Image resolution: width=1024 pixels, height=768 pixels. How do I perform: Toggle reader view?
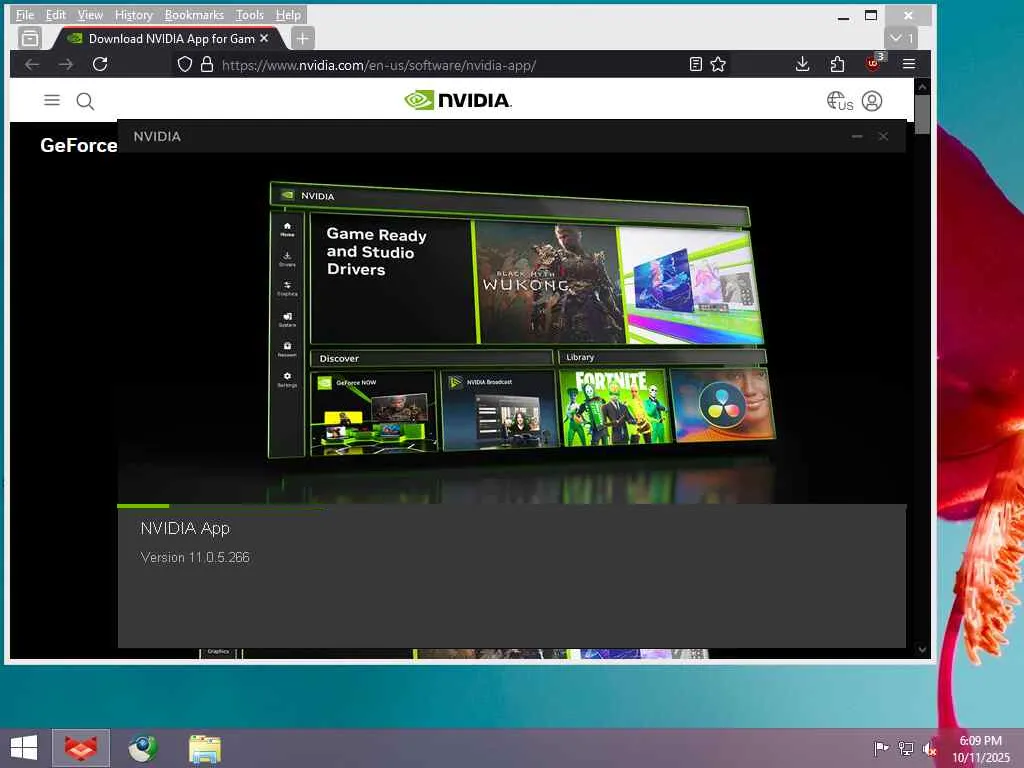[696, 64]
